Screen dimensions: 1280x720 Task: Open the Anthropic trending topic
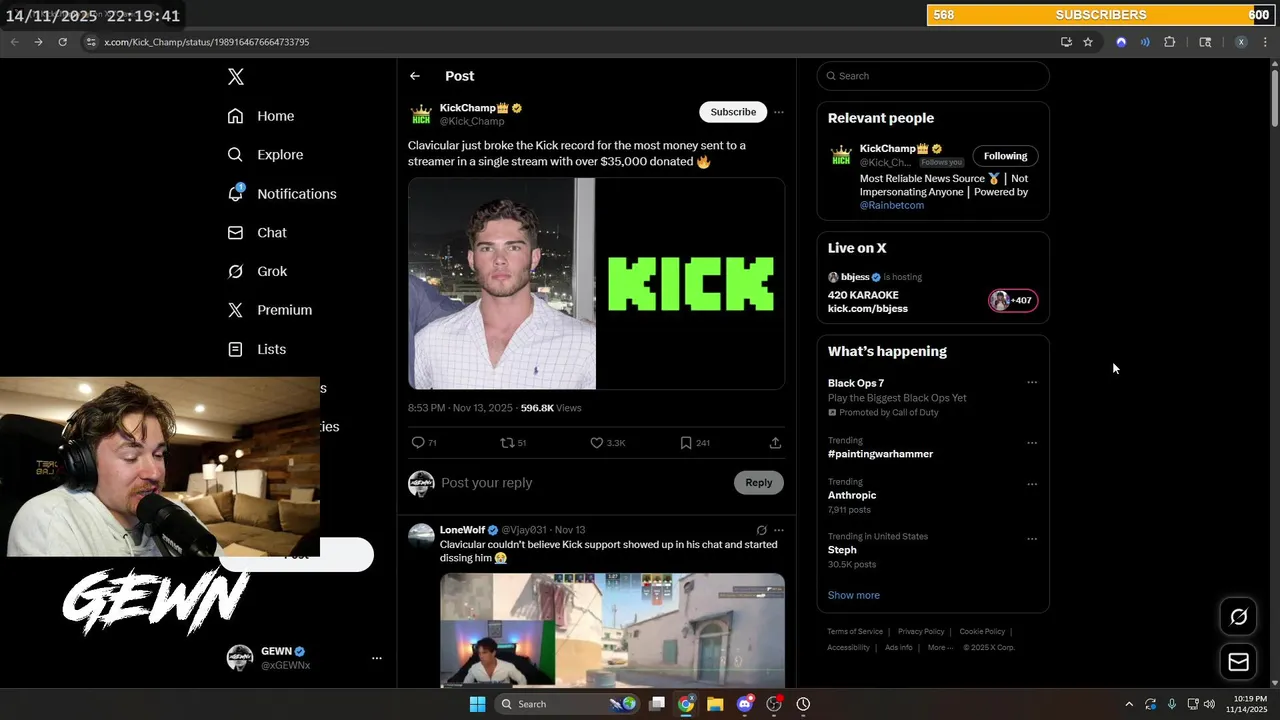pos(852,495)
